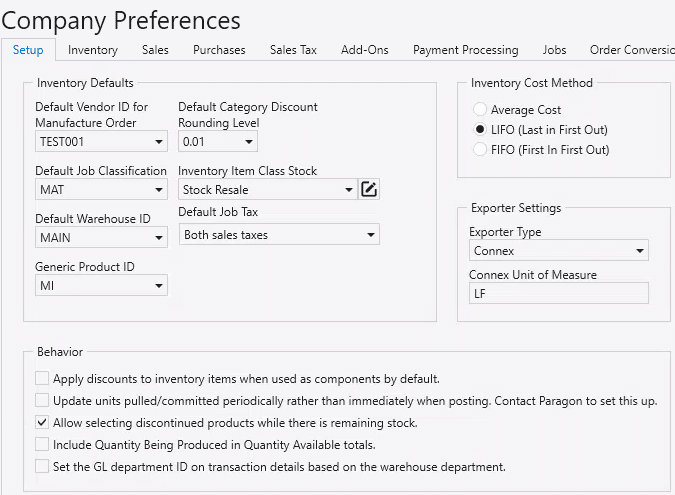
Task: Enable Include Quantity Being Produced checkbox
Action: click(42, 444)
